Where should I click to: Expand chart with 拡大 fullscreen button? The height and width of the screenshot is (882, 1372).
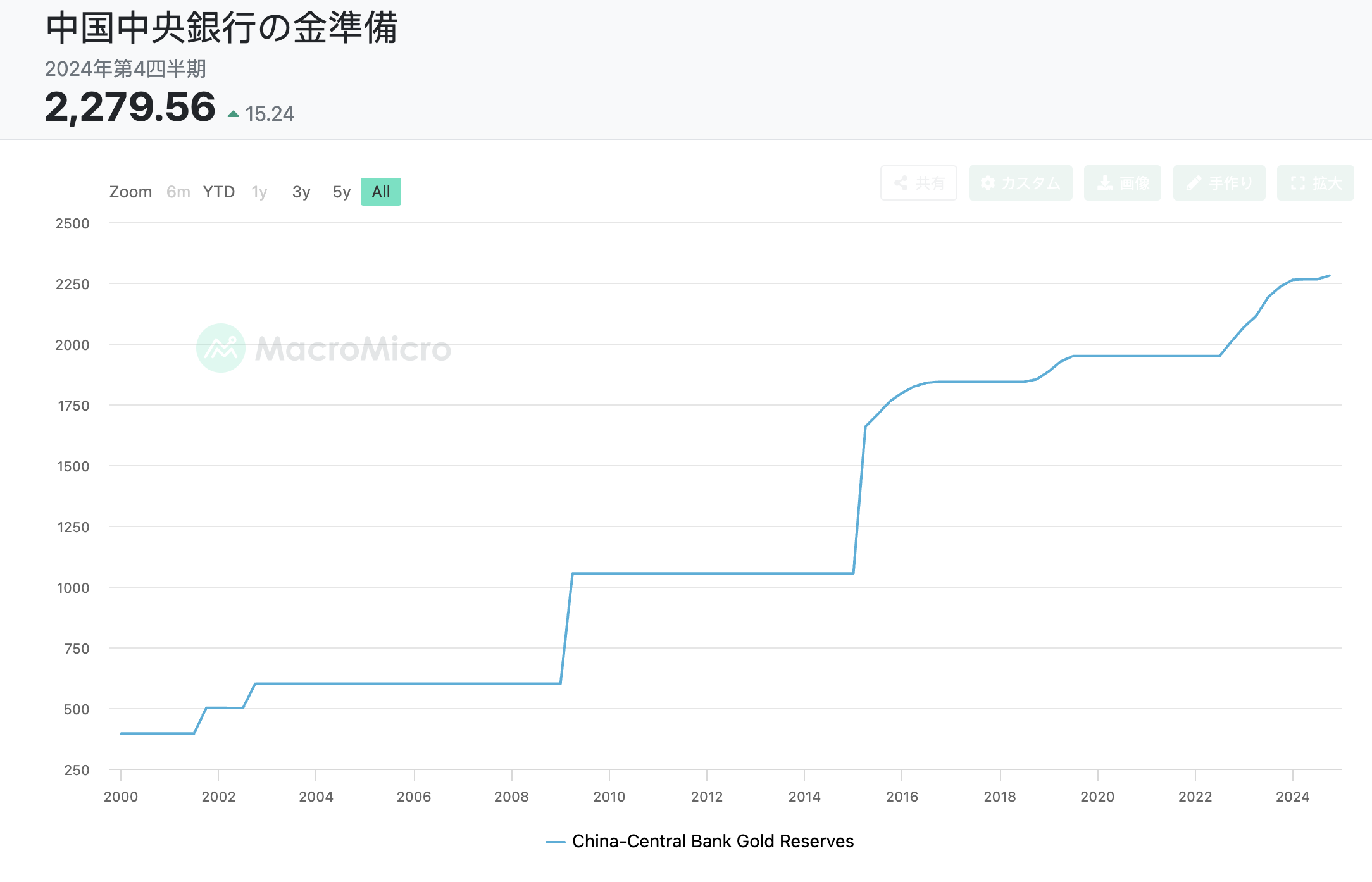pyautogui.click(x=1315, y=183)
